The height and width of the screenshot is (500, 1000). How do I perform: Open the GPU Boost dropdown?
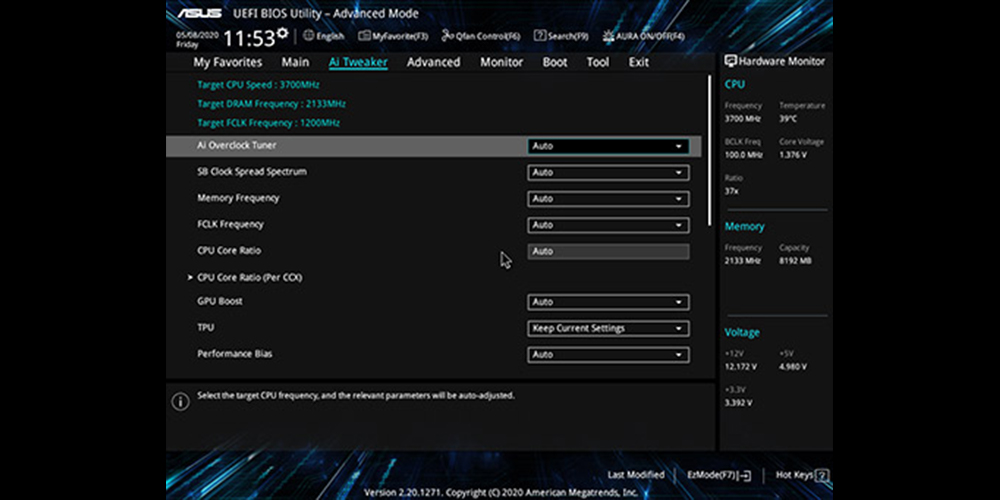tap(608, 302)
